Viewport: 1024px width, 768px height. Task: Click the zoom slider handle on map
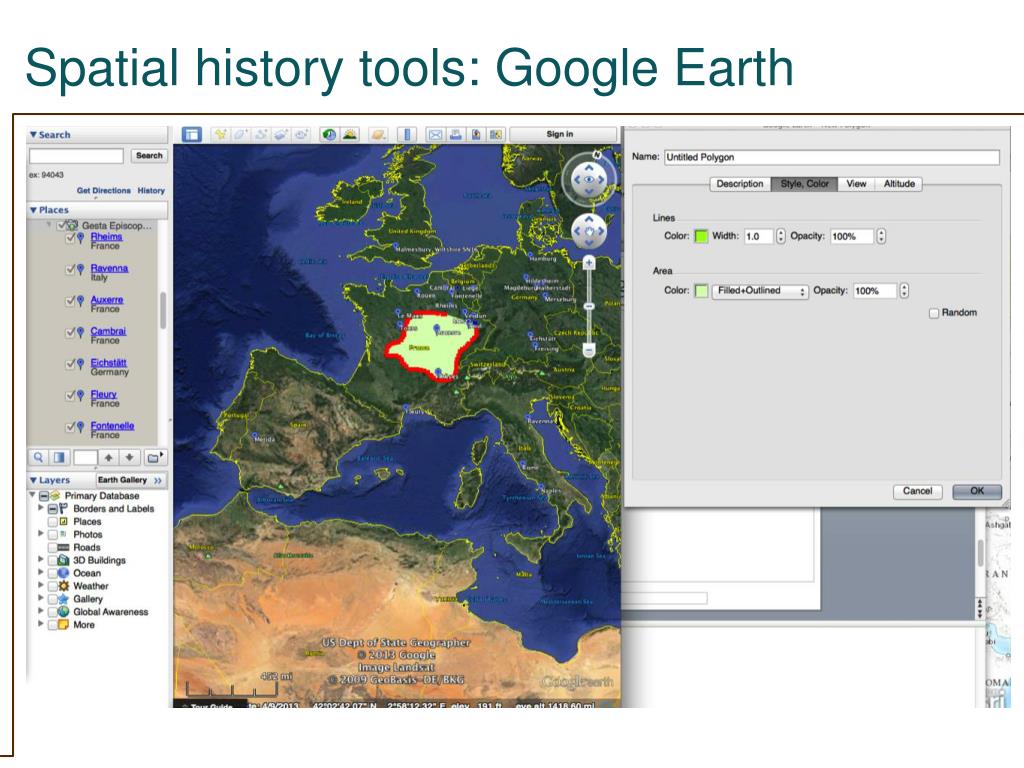588,306
